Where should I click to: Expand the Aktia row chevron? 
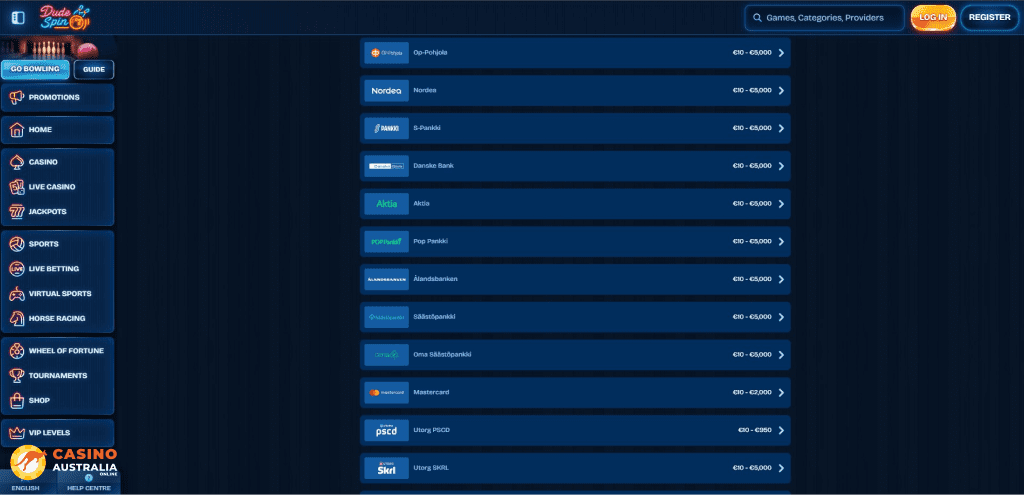pos(781,204)
